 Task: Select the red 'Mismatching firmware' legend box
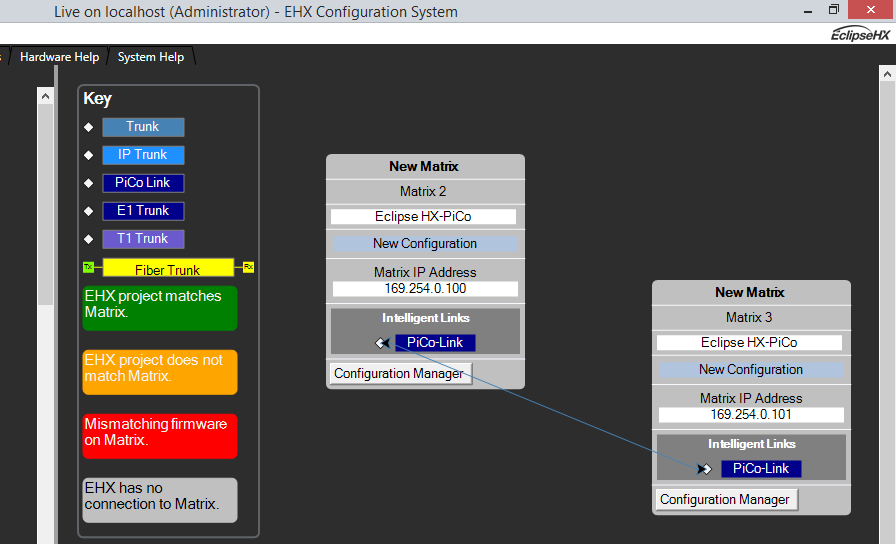(x=160, y=436)
